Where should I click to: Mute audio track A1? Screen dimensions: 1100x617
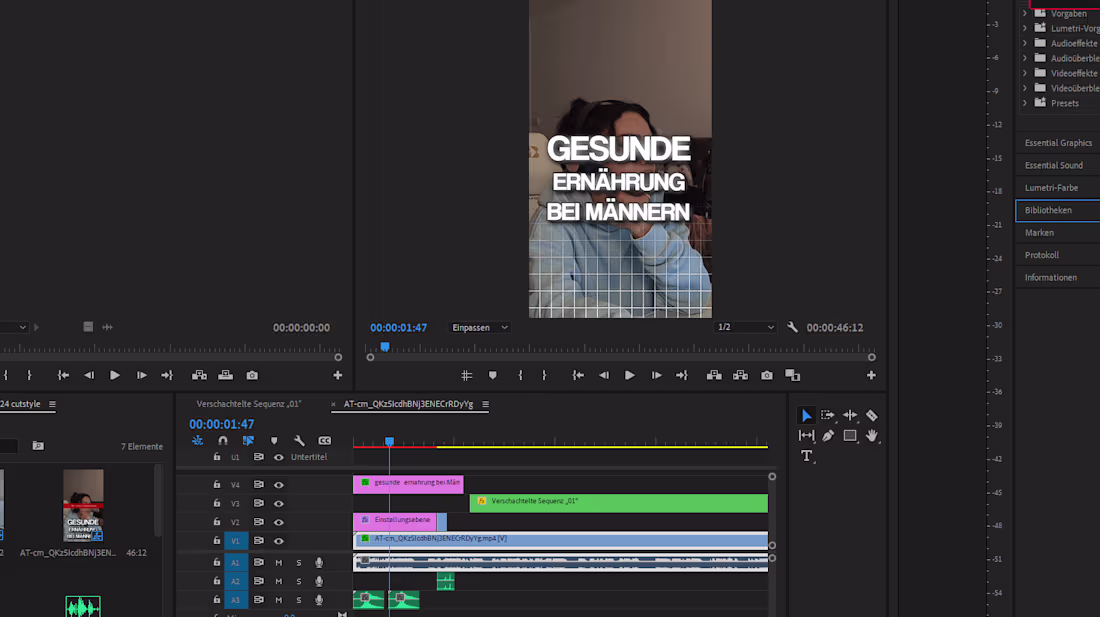coord(279,562)
